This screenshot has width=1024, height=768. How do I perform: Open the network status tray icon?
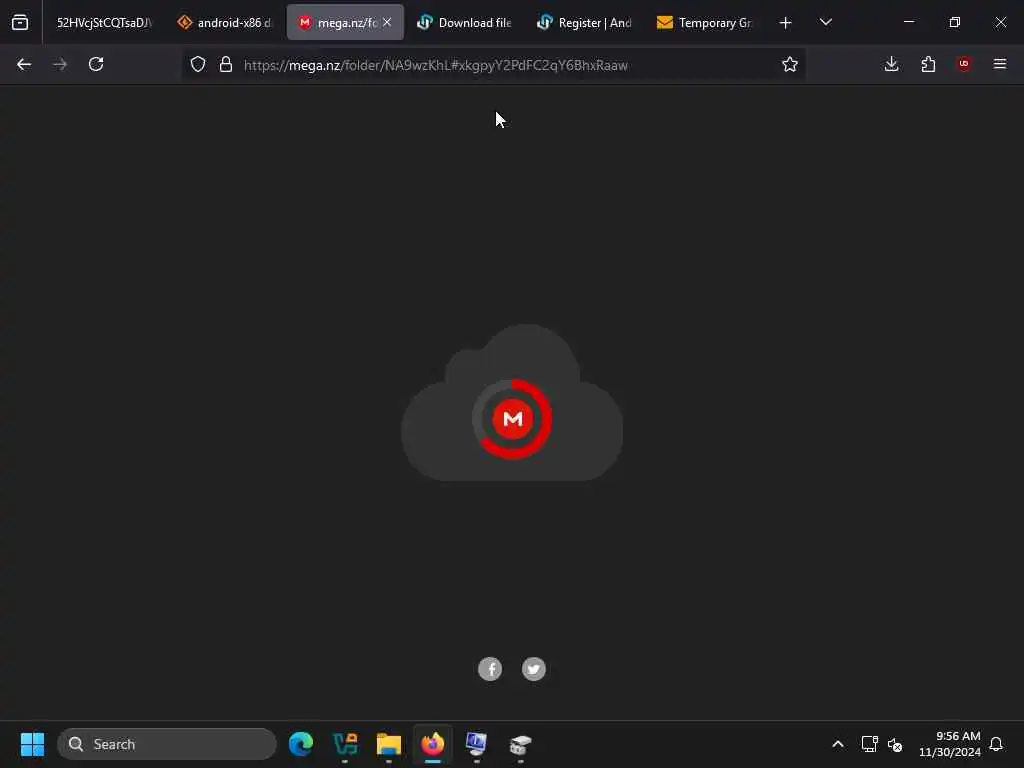(869, 744)
